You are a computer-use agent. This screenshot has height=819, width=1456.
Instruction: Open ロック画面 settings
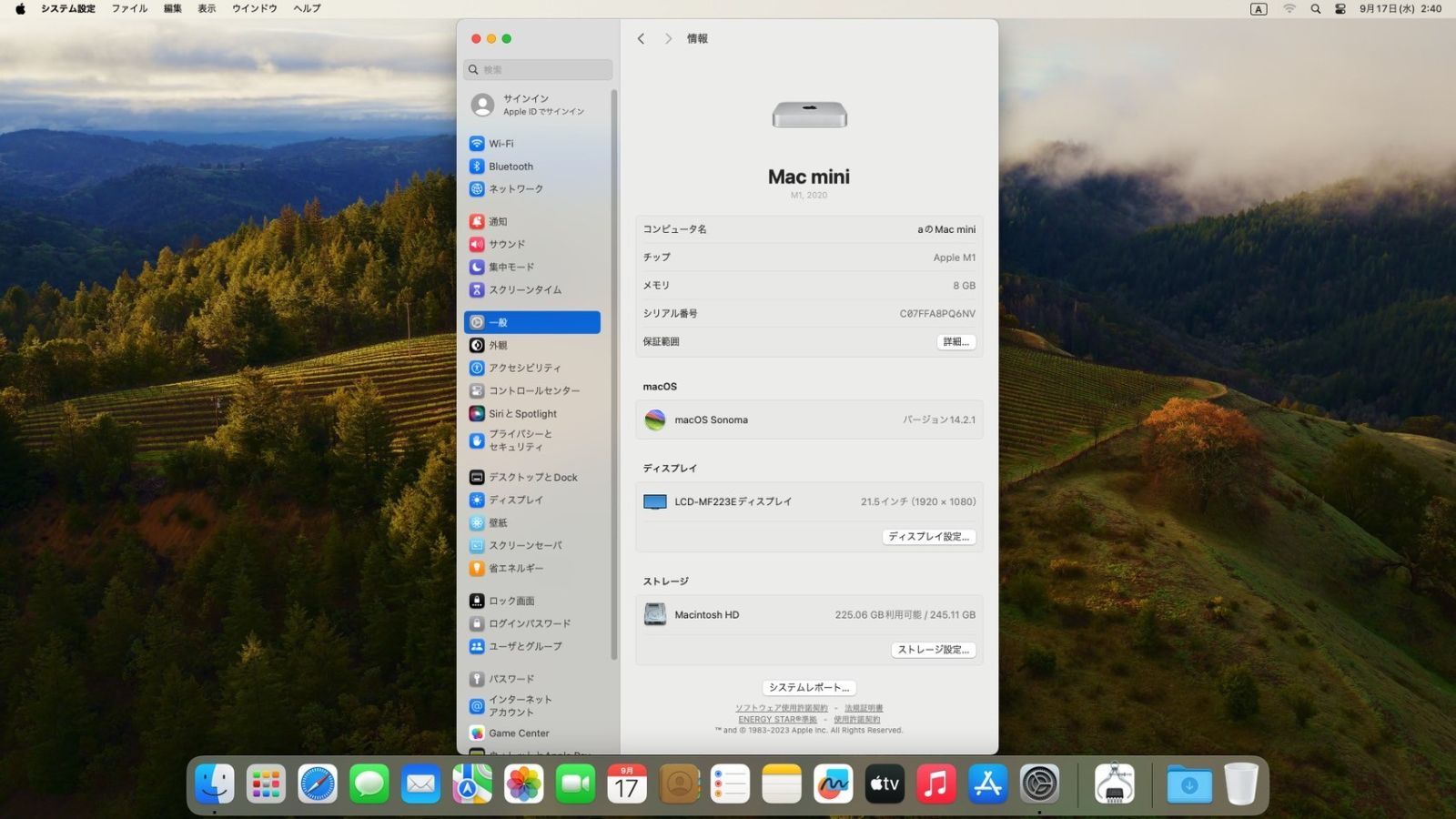tap(511, 601)
